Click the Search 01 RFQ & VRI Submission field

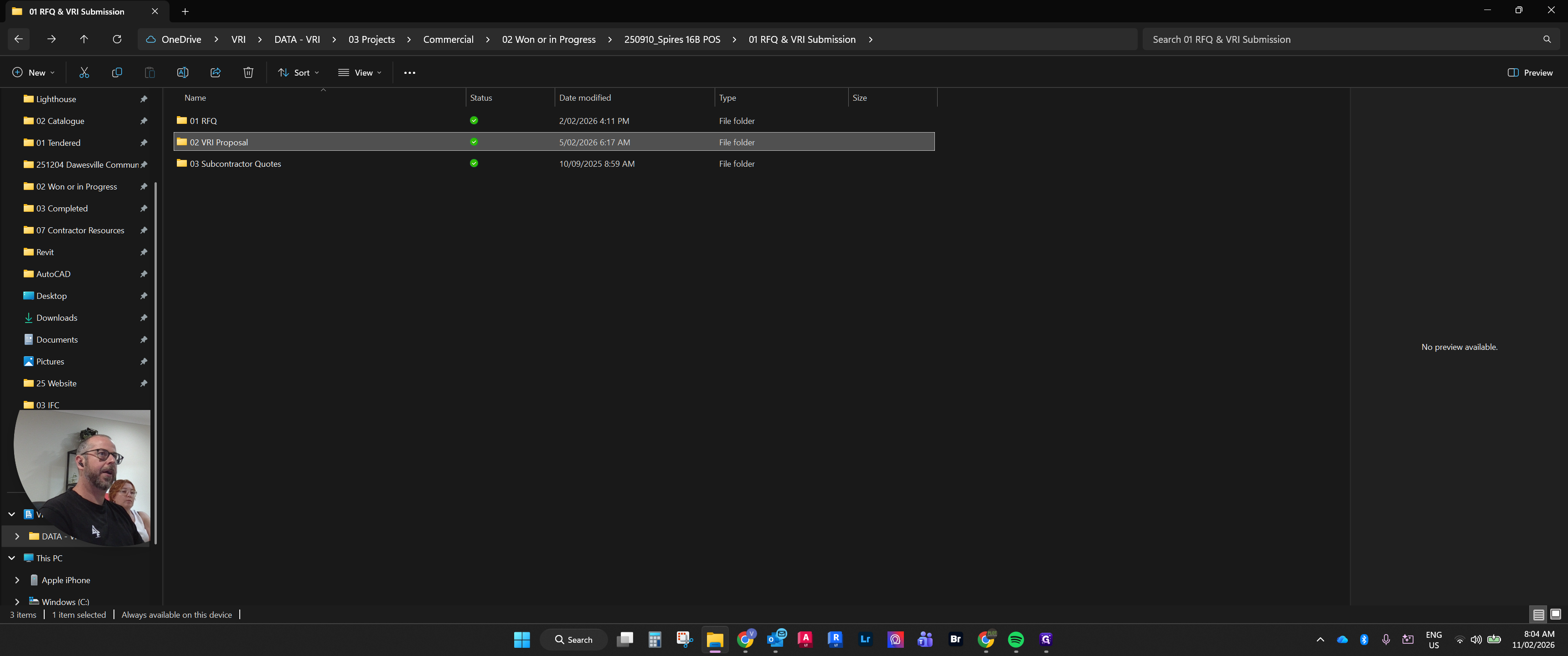1342,39
